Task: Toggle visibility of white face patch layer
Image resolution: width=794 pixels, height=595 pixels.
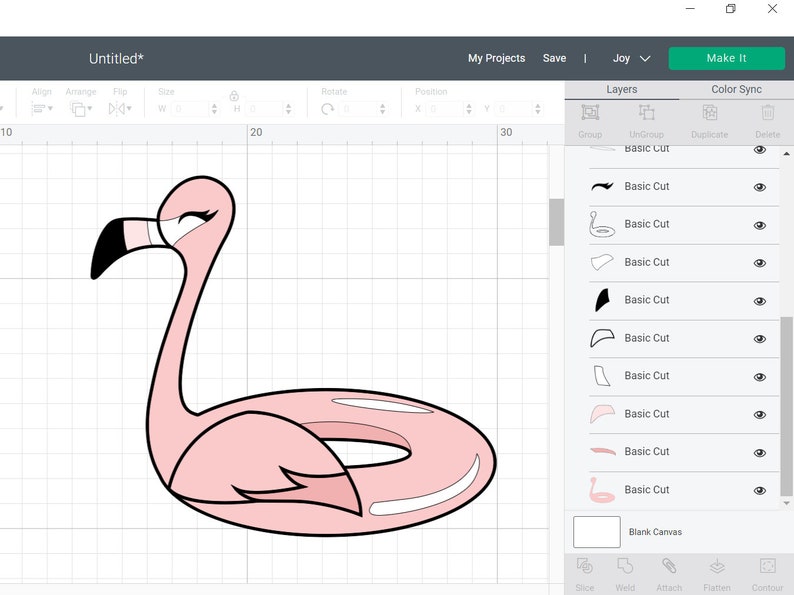Action: click(760, 263)
